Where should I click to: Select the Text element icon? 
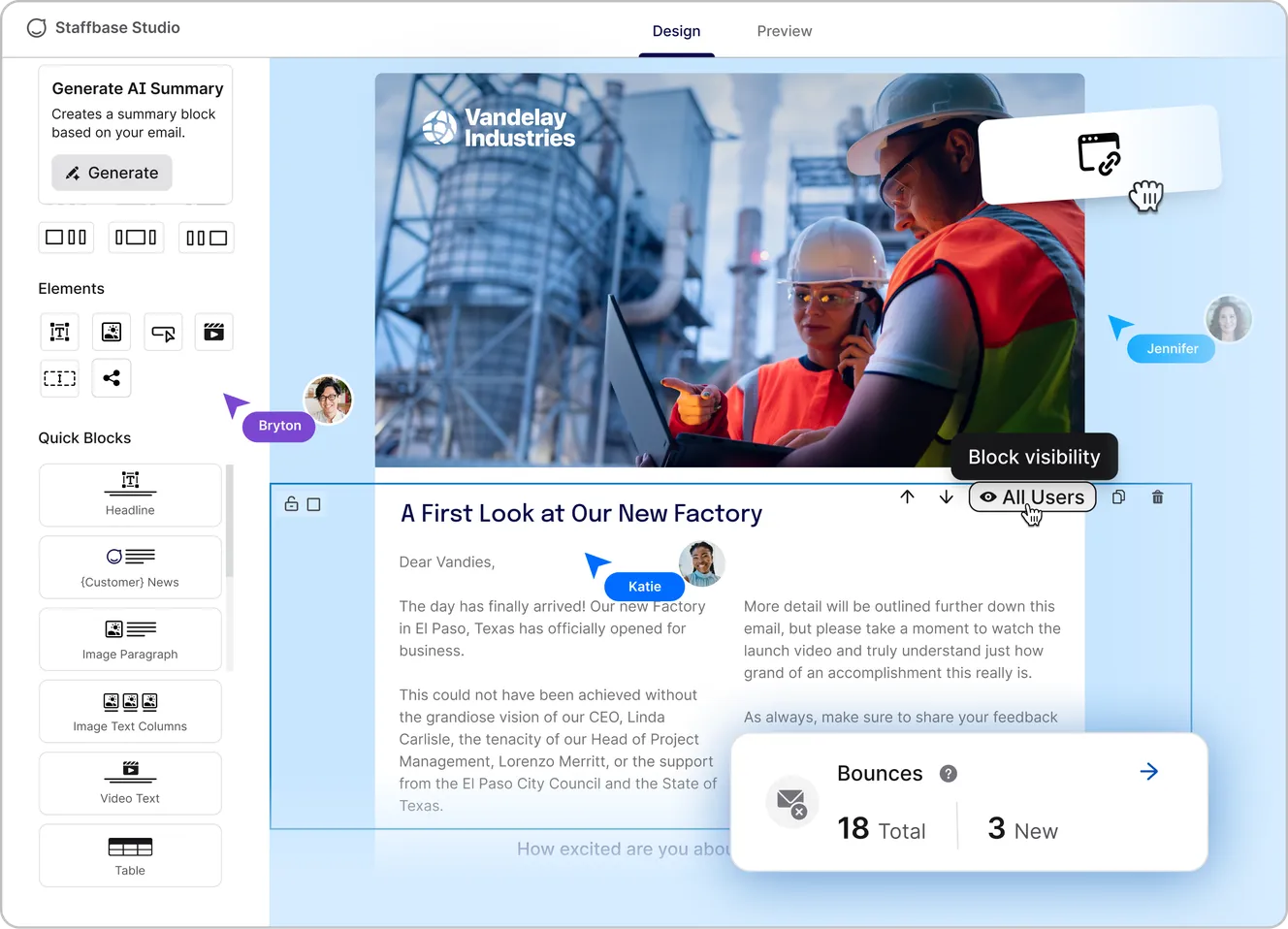(x=59, y=333)
